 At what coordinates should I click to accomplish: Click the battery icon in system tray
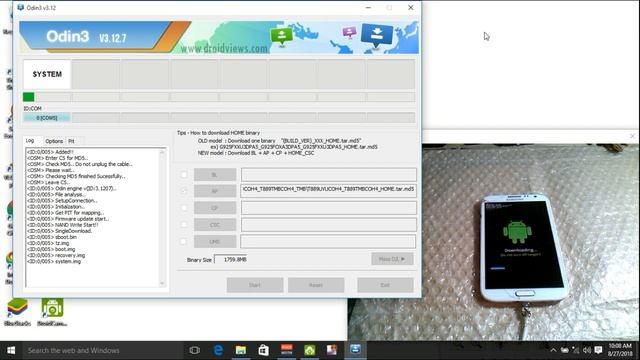click(565, 350)
